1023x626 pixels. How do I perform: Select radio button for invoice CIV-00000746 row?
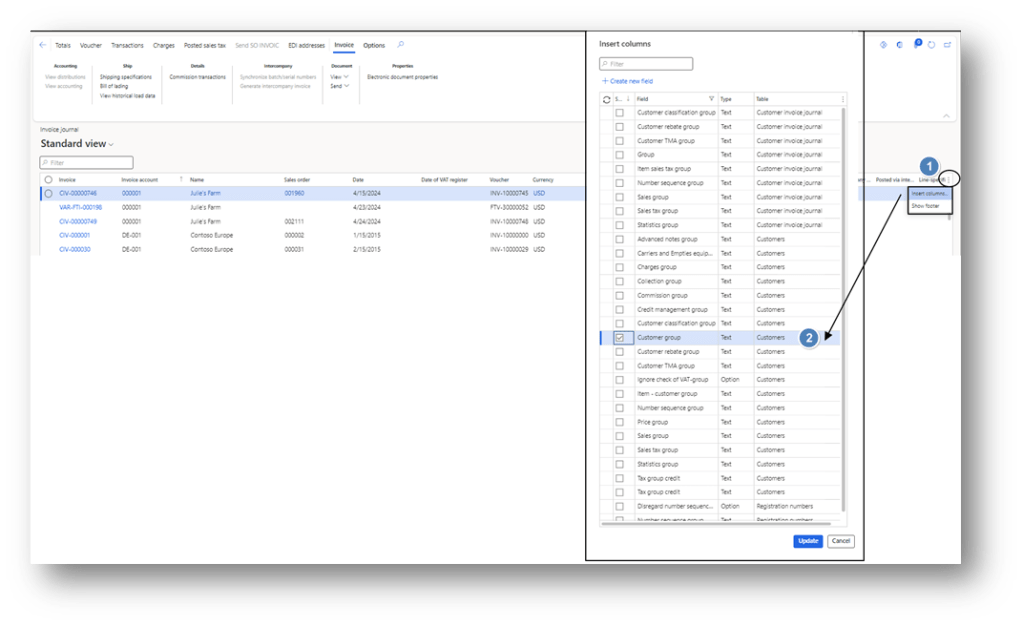(48, 193)
